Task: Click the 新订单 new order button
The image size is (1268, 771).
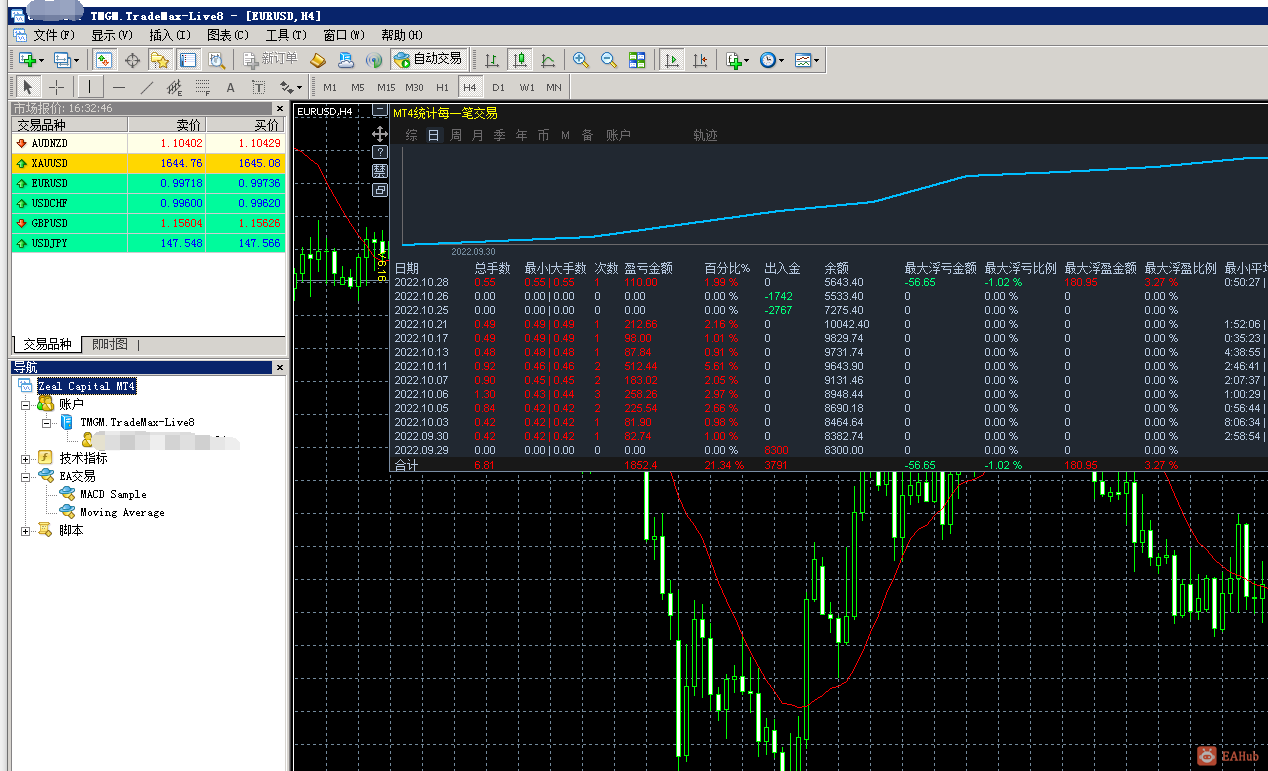Action: click(x=270, y=60)
